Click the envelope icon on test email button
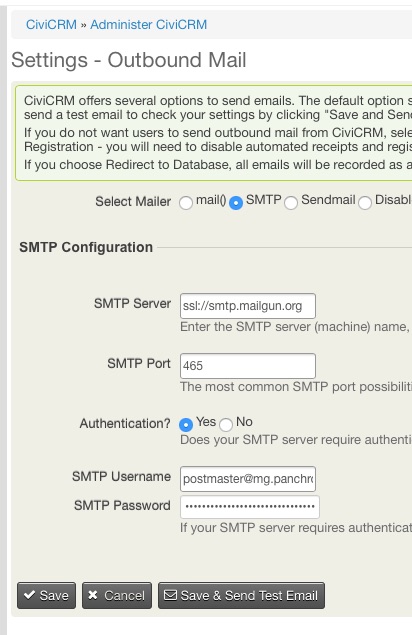Viewport: 412px width, 635px height. click(170, 595)
